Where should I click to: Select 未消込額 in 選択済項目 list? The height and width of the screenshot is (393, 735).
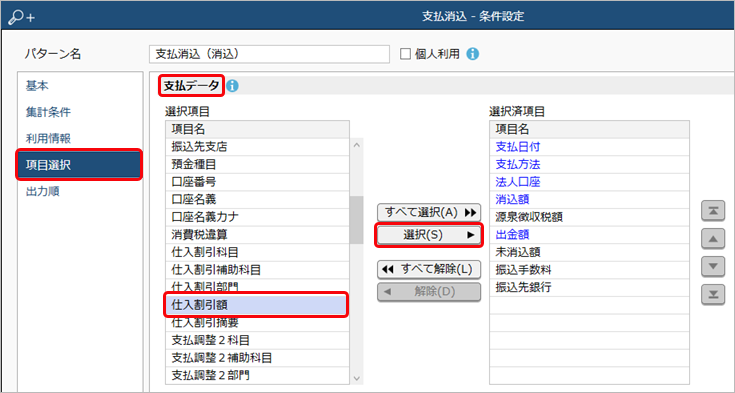(589, 252)
